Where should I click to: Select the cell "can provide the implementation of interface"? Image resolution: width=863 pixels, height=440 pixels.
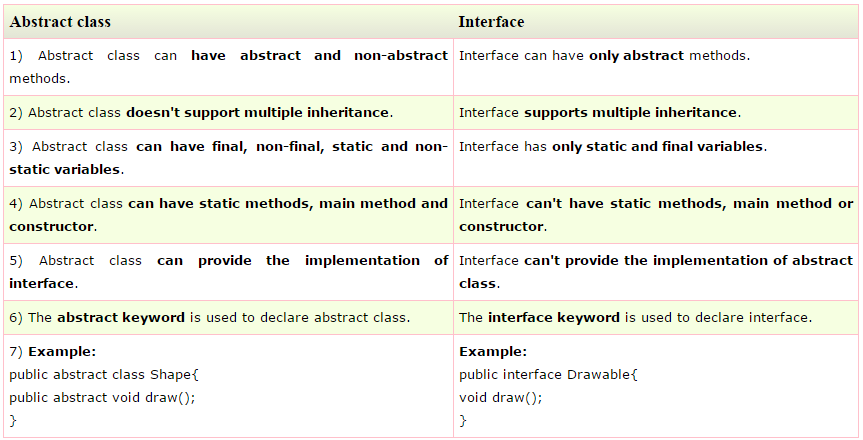228,271
